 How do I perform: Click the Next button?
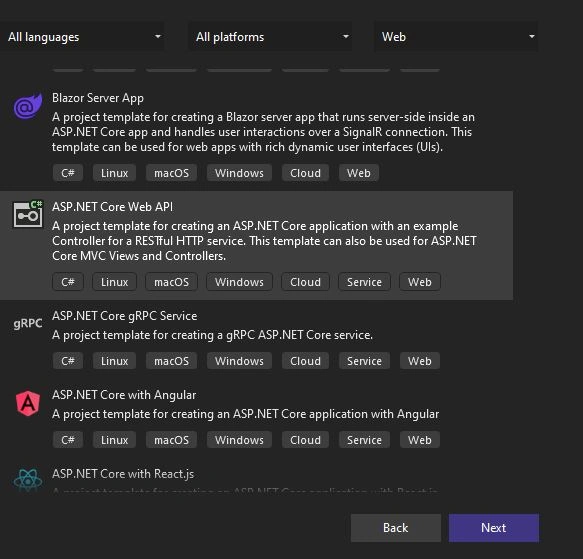[x=494, y=528]
